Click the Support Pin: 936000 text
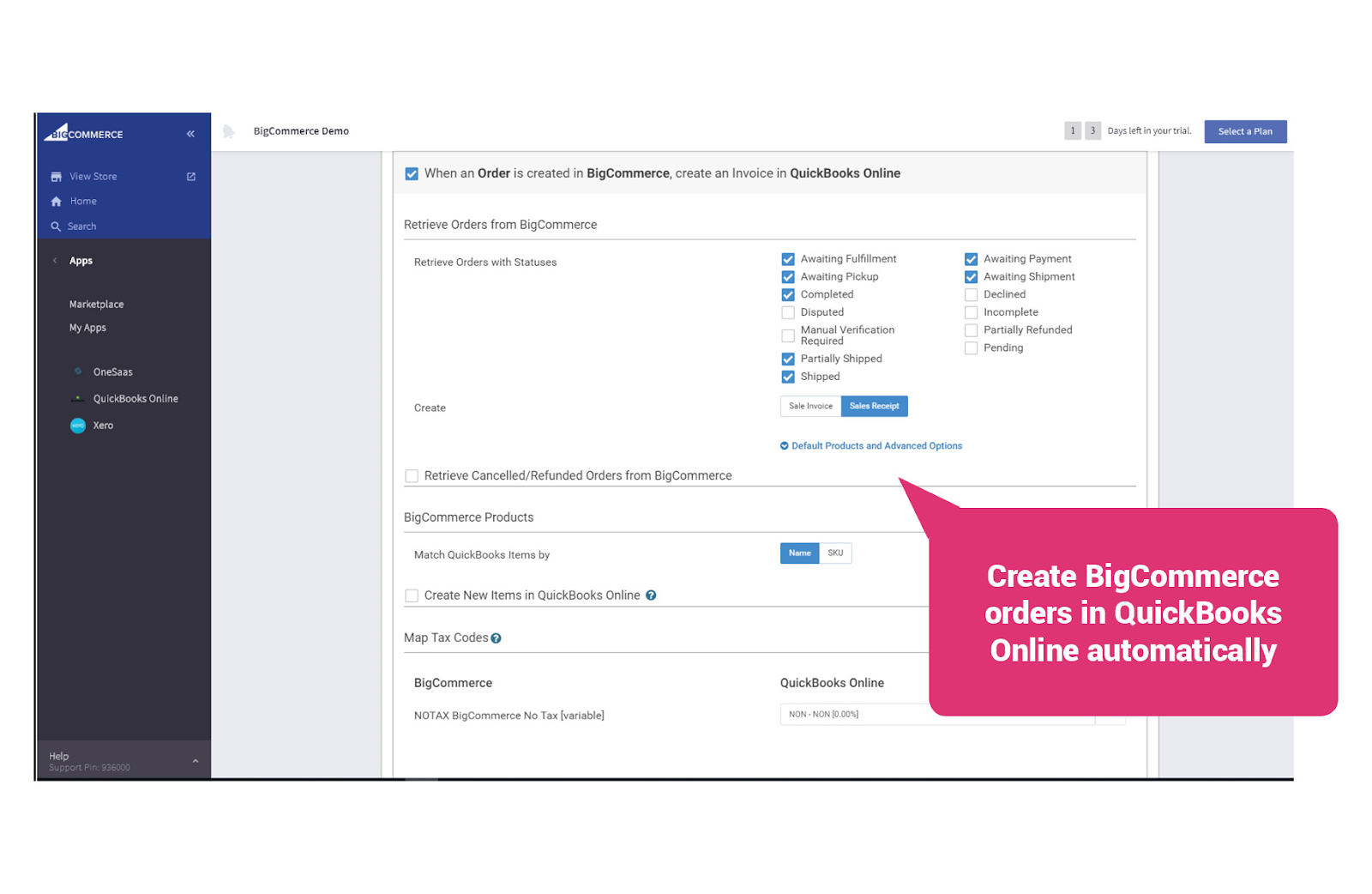Viewport: 1372px width, 894px height. (x=90, y=768)
